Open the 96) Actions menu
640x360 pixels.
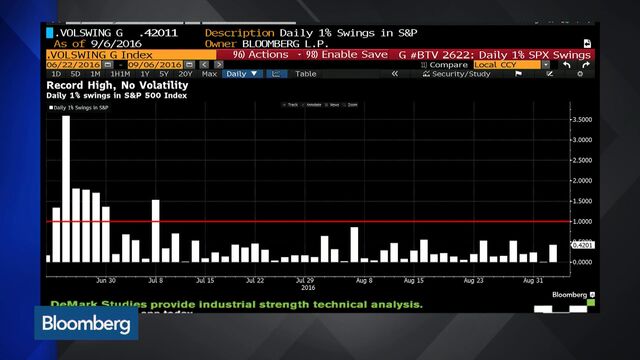260,55
